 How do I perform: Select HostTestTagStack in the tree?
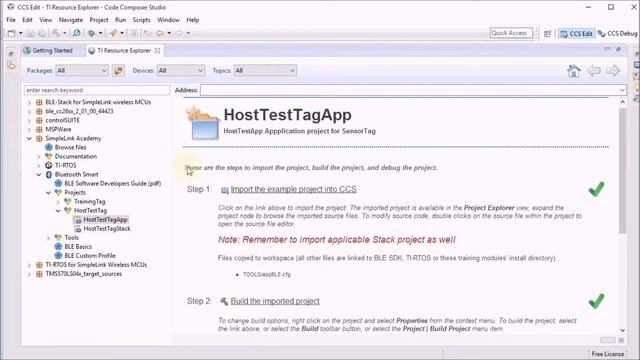(x=107, y=229)
